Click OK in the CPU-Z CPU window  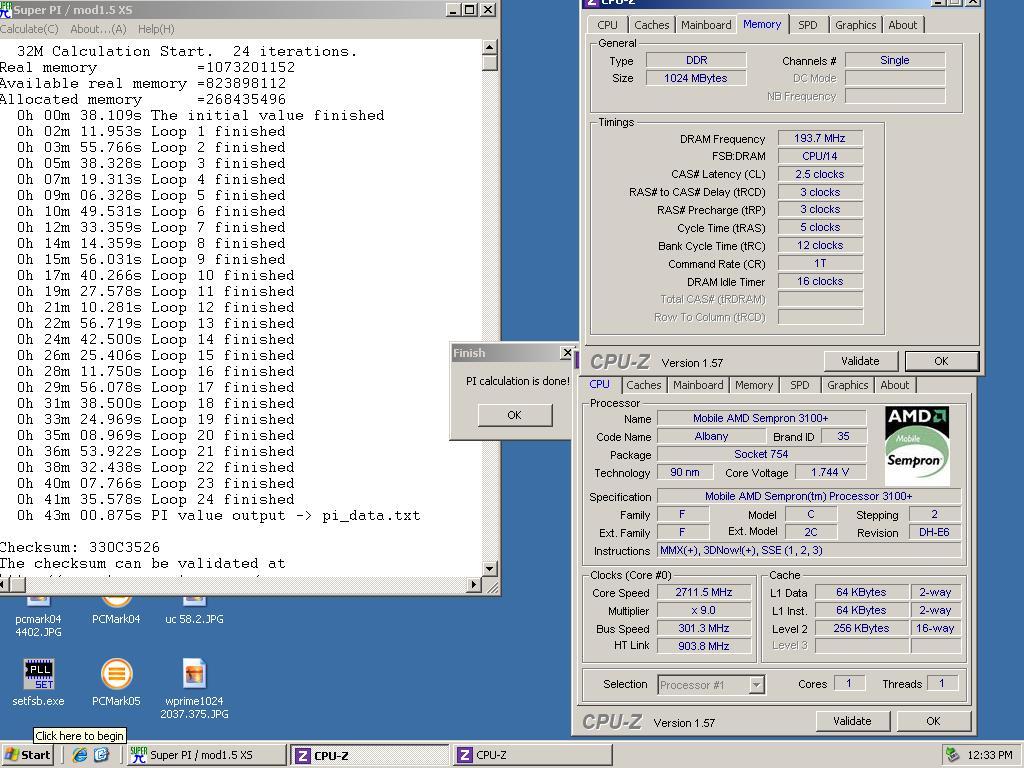tap(933, 721)
